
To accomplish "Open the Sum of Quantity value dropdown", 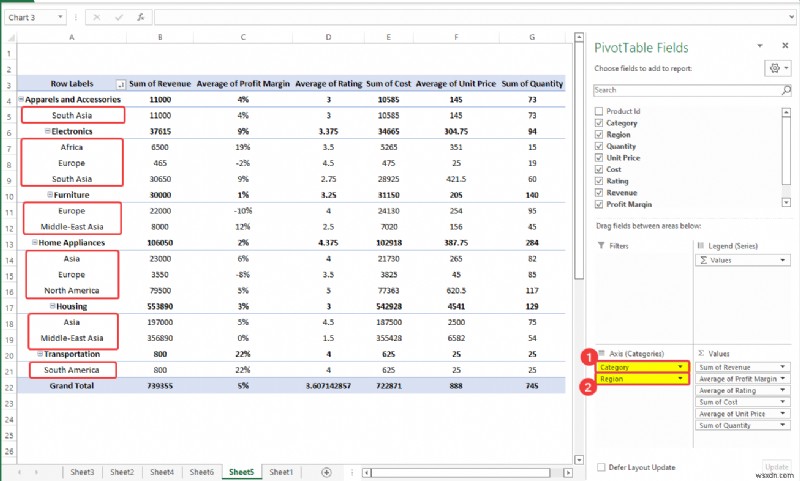I will [x=783, y=425].
